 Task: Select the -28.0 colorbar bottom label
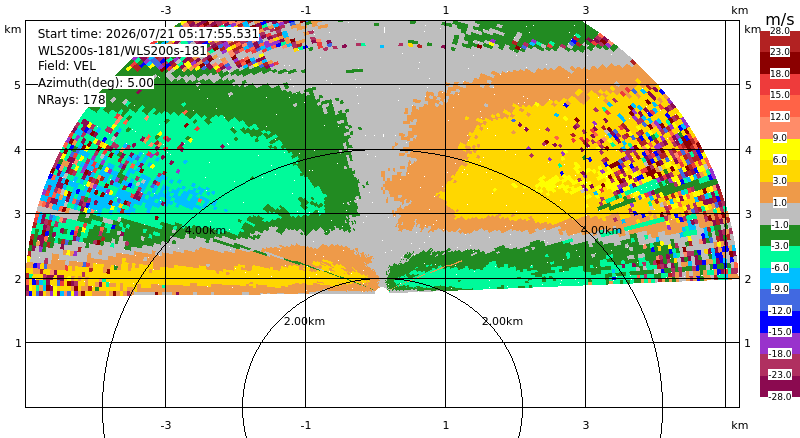point(780,396)
